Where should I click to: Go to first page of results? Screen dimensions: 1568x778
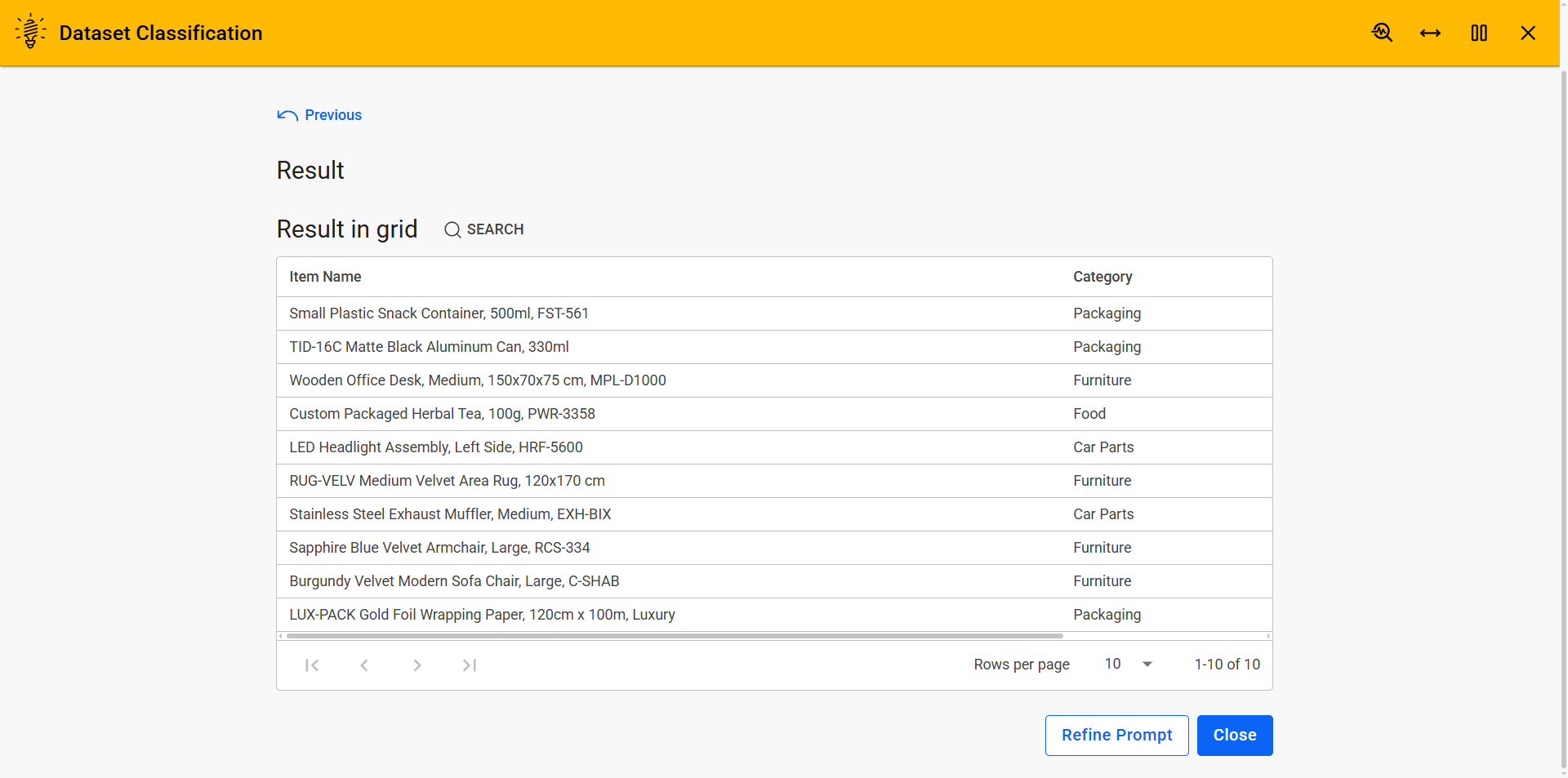[312, 665]
